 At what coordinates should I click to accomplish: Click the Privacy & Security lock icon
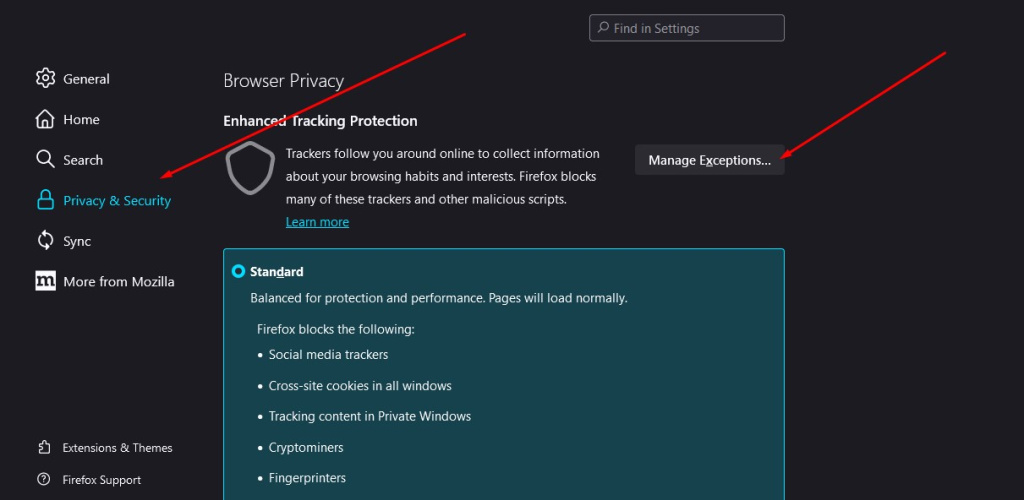click(x=45, y=200)
